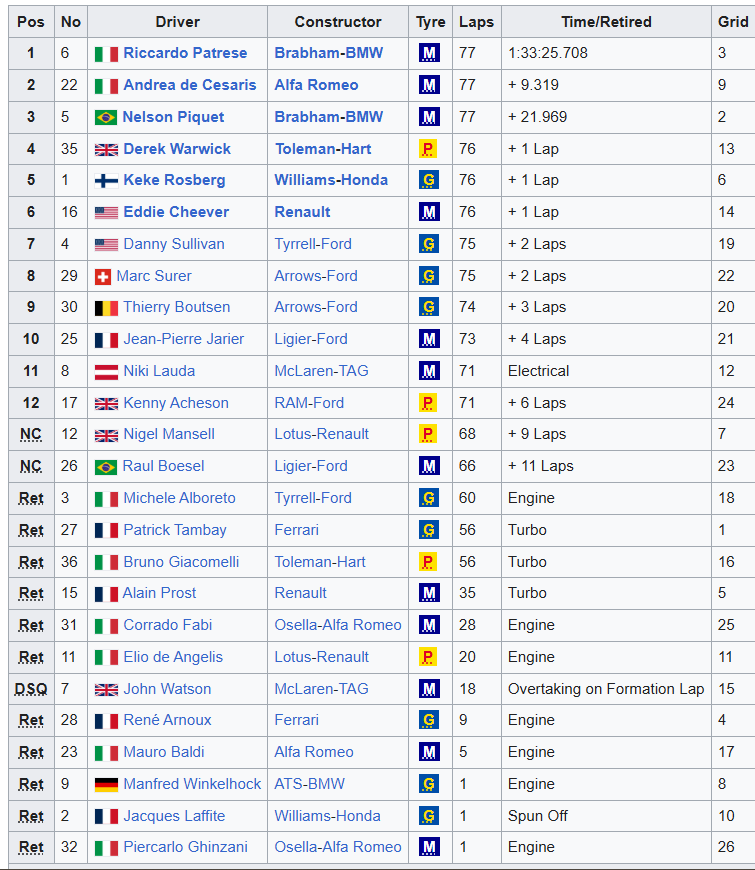This screenshot has width=755, height=870.
Task: Click the Goodyear tyre icon in Marc Surer's row
Action: [429, 276]
